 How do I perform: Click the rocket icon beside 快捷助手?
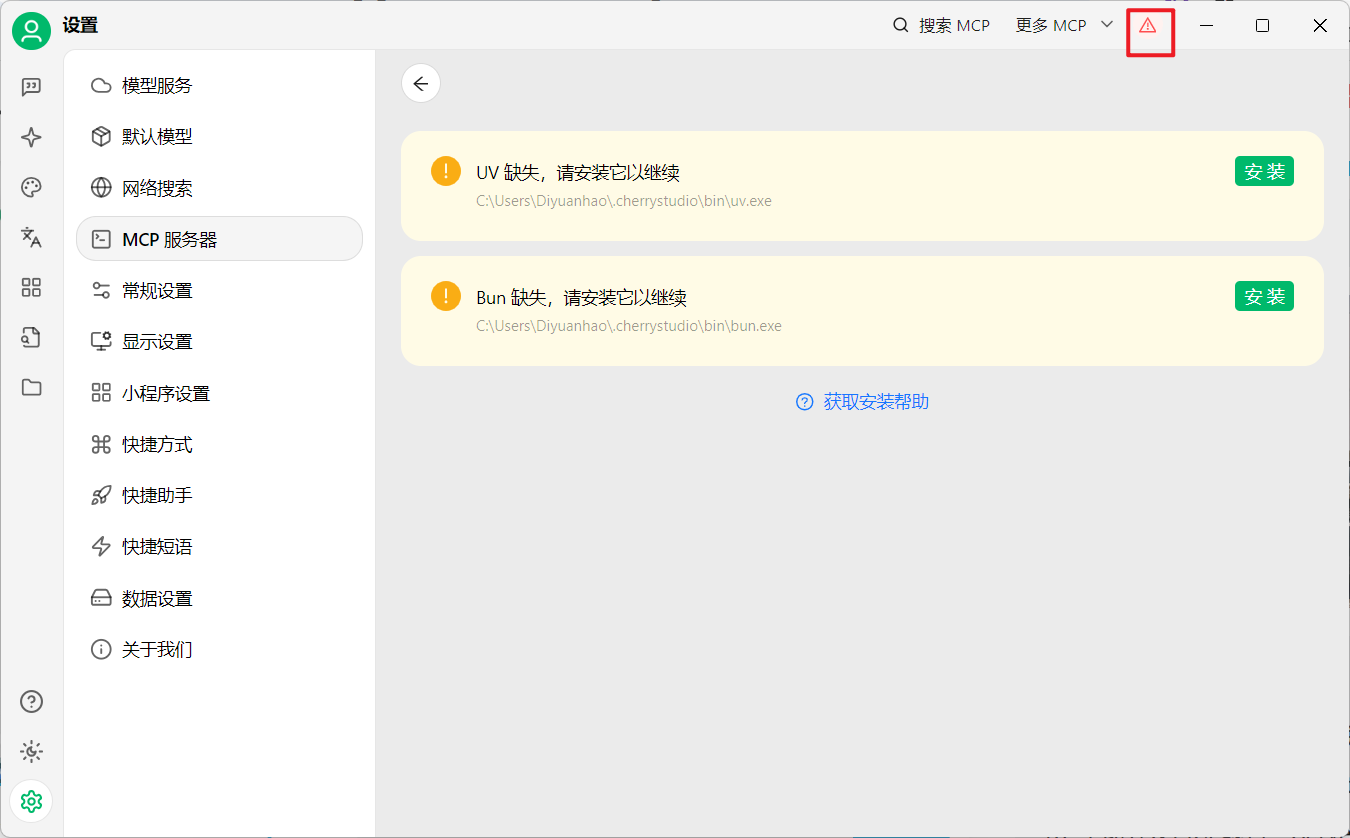[x=101, y=495]
